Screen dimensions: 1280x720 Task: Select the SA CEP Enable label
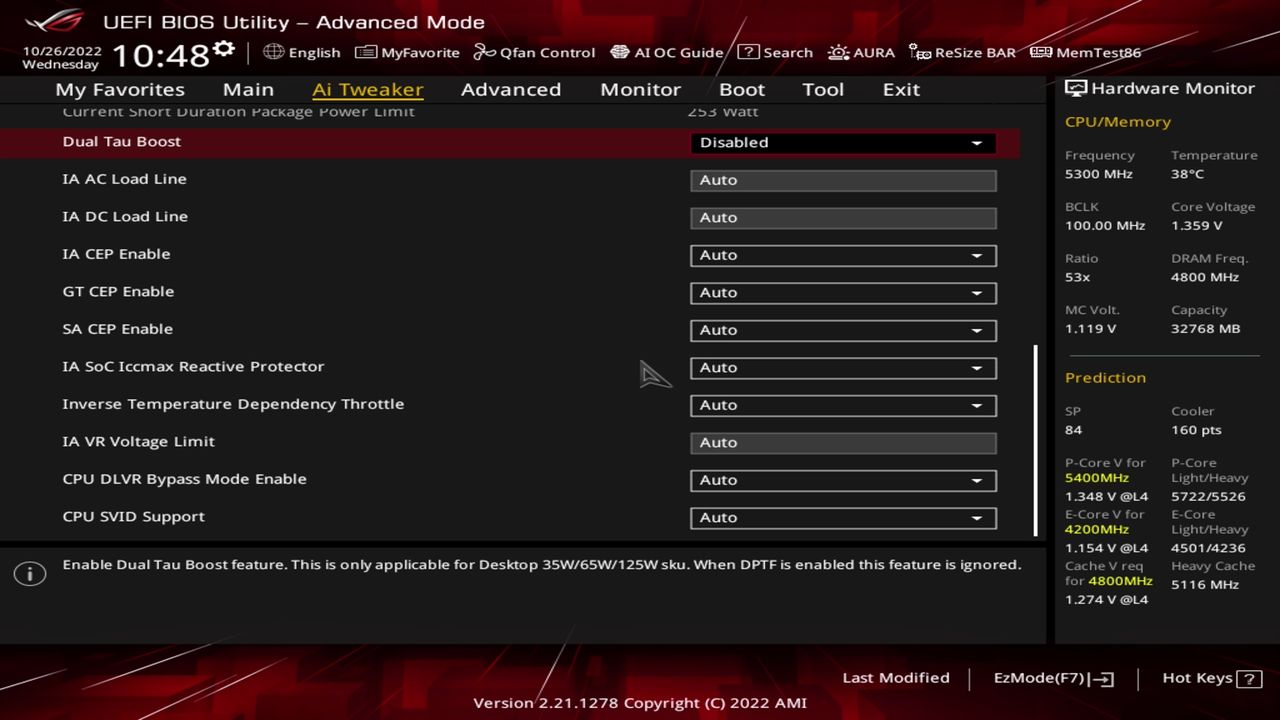[117, 329]
